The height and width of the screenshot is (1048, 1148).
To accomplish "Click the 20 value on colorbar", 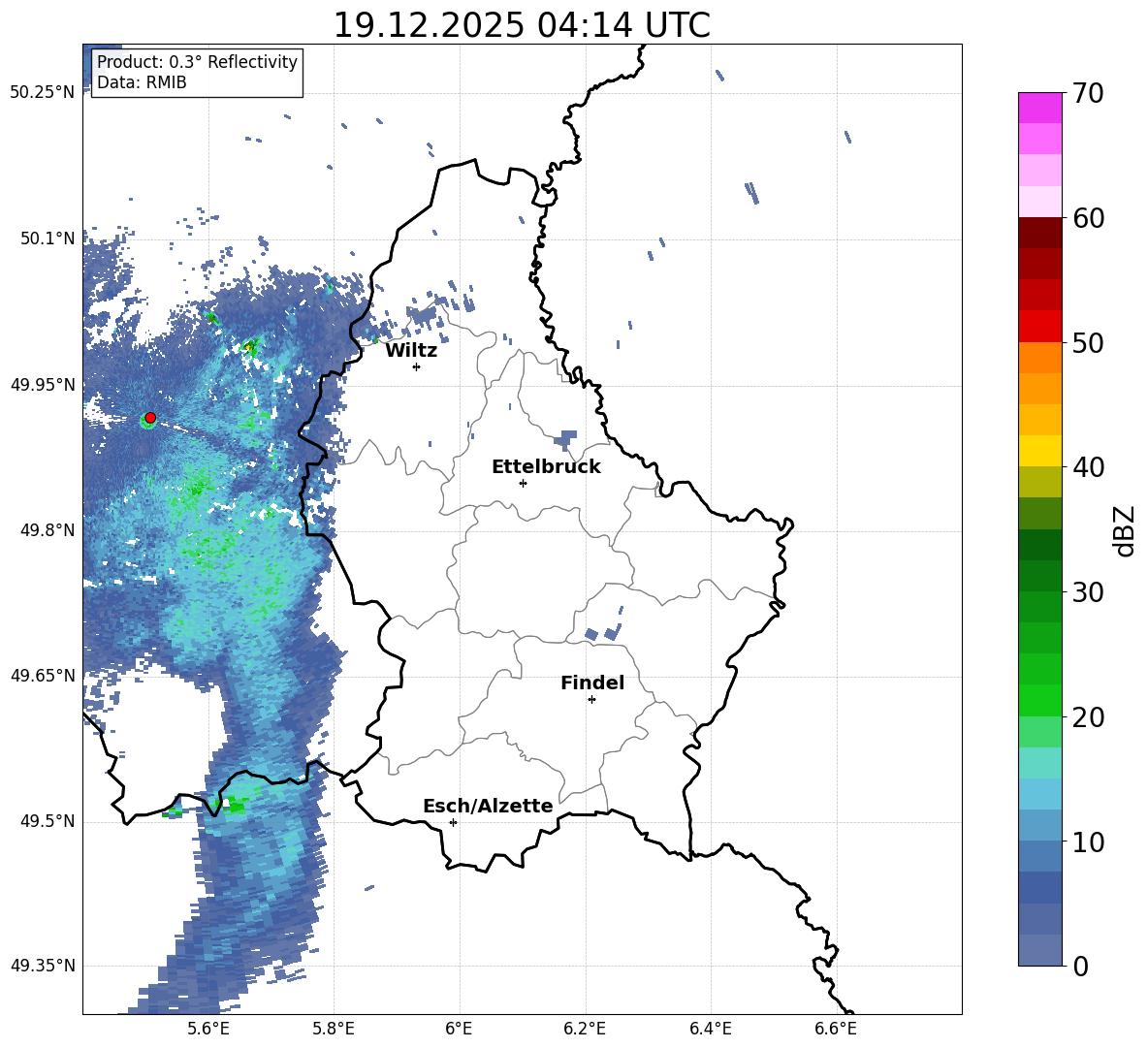I will (x=1089, y=717).
